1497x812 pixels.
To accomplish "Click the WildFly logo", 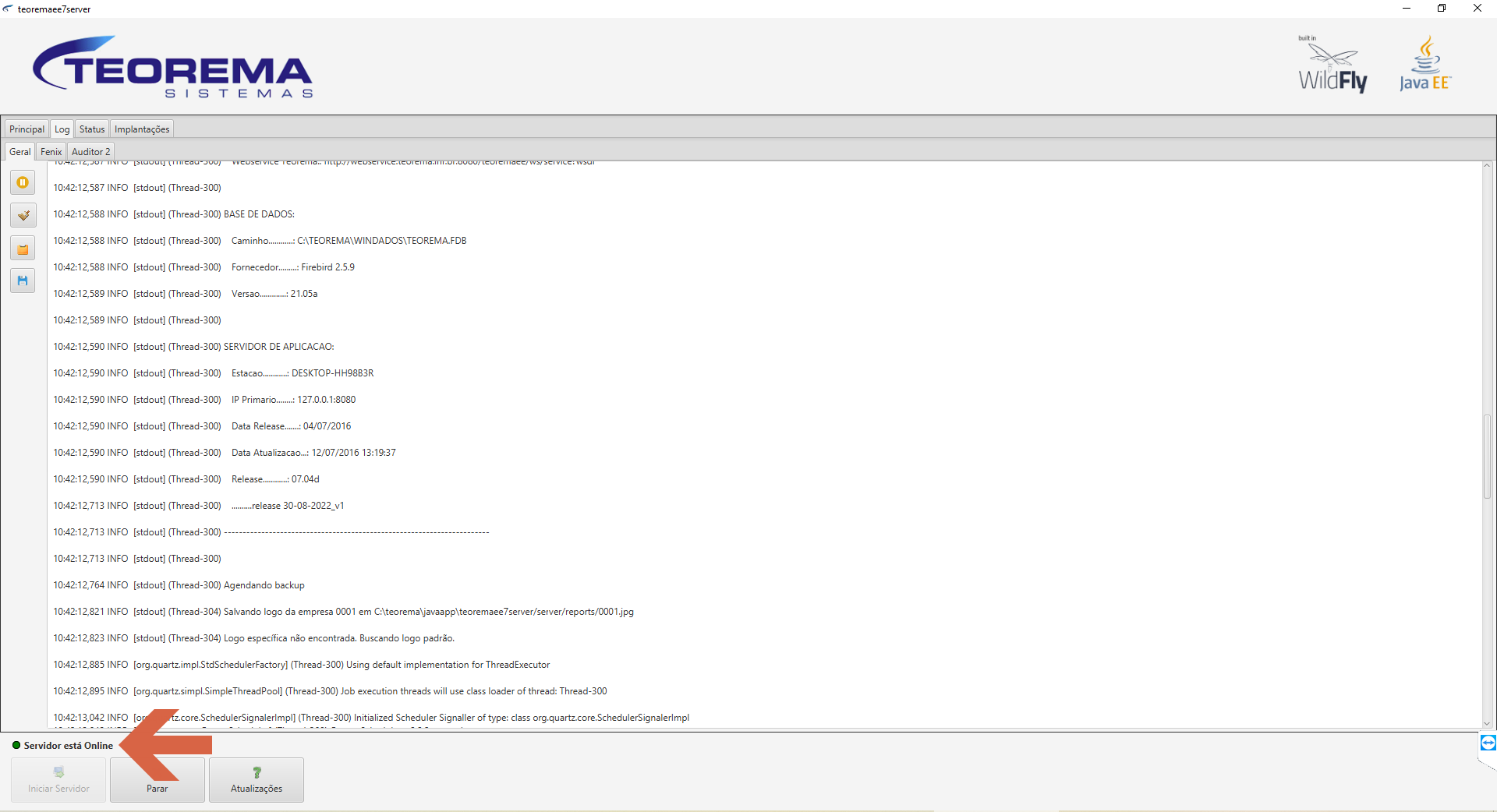I will [1332, 65].
